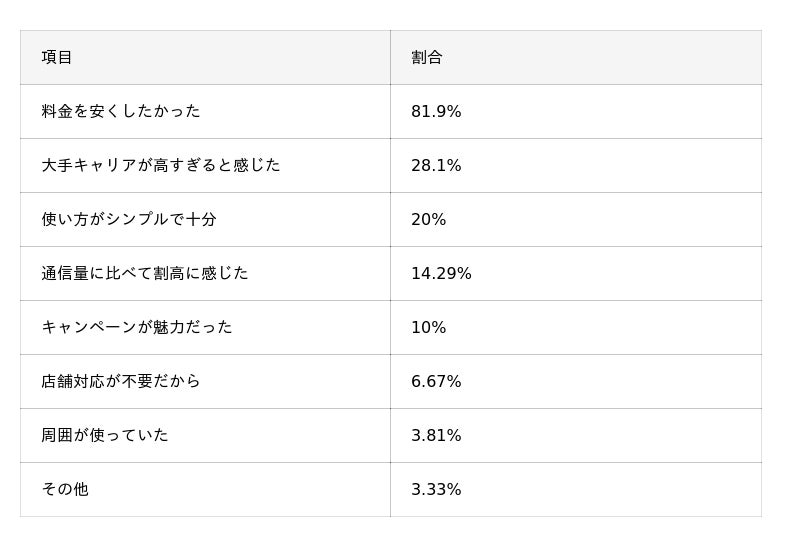Select the その他 row label

pos(65,490)
